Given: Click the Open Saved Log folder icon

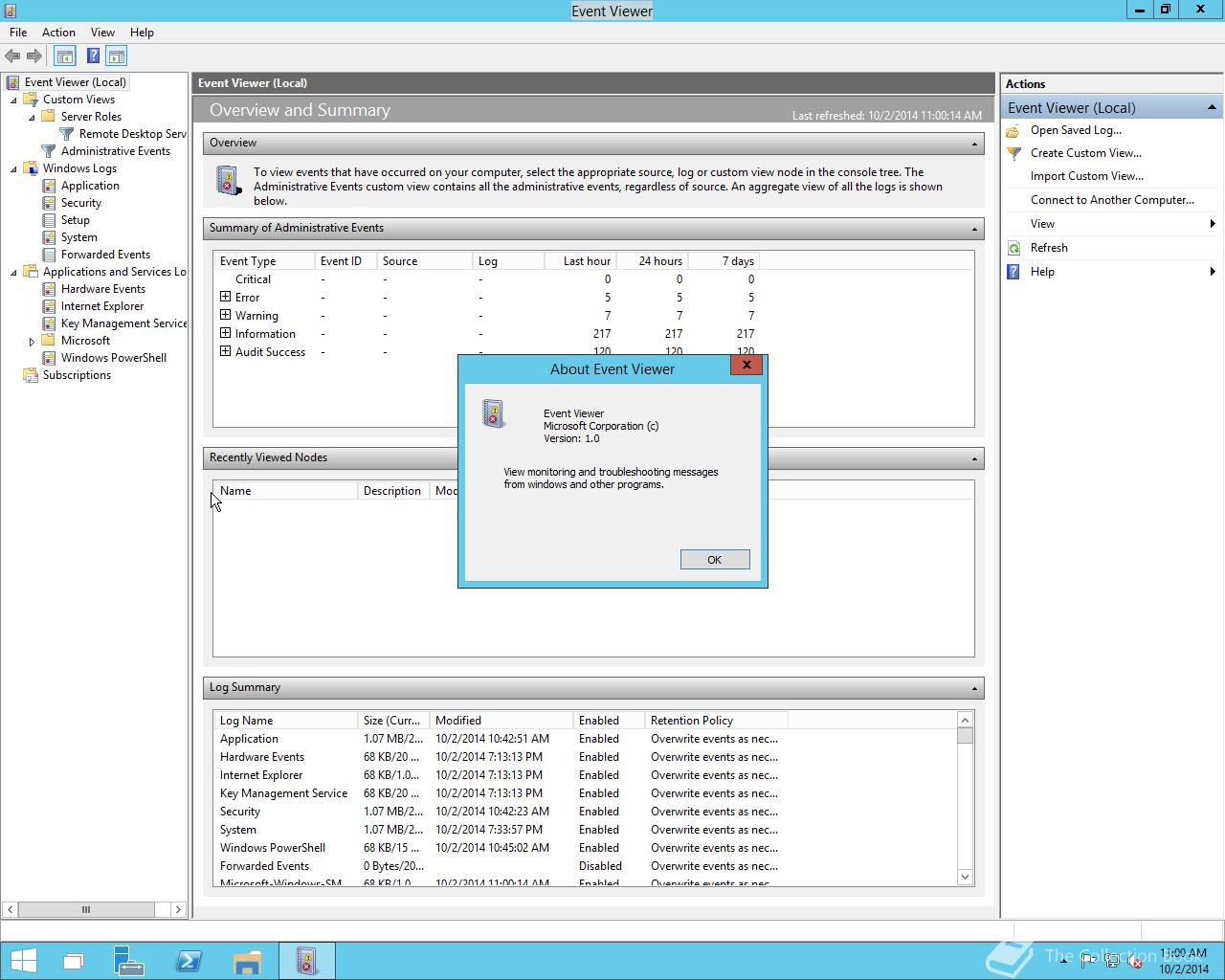Looking at the screenshot, I should 1013,130.
